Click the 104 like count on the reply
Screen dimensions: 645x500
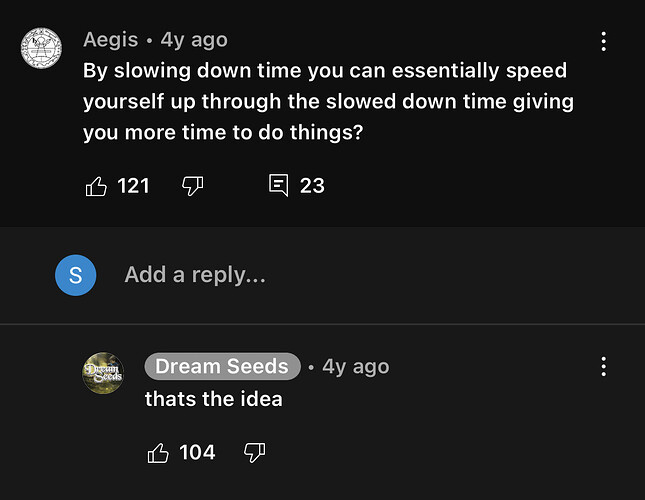tap(197, 453)
